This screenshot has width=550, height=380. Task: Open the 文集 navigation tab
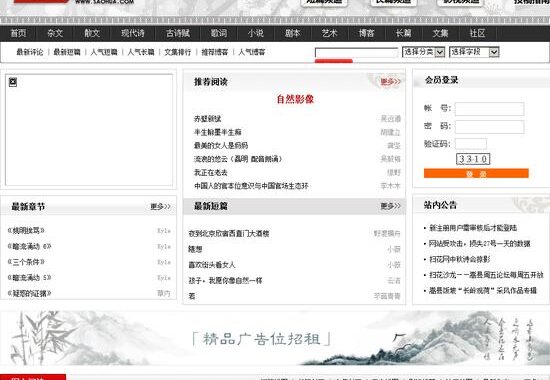pos(440,33)
